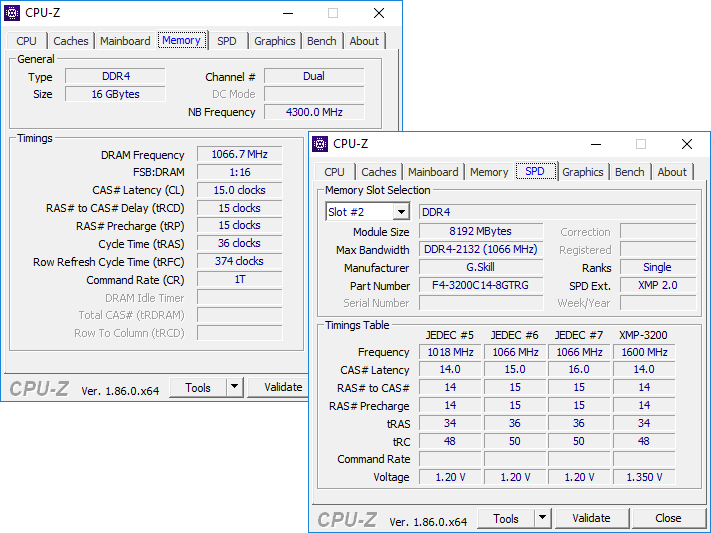The width and height of the screenshot is (711, 533).
Task: Click Cycle Time tRAS value 36 clocks
Action: click(x=239, y=244)
